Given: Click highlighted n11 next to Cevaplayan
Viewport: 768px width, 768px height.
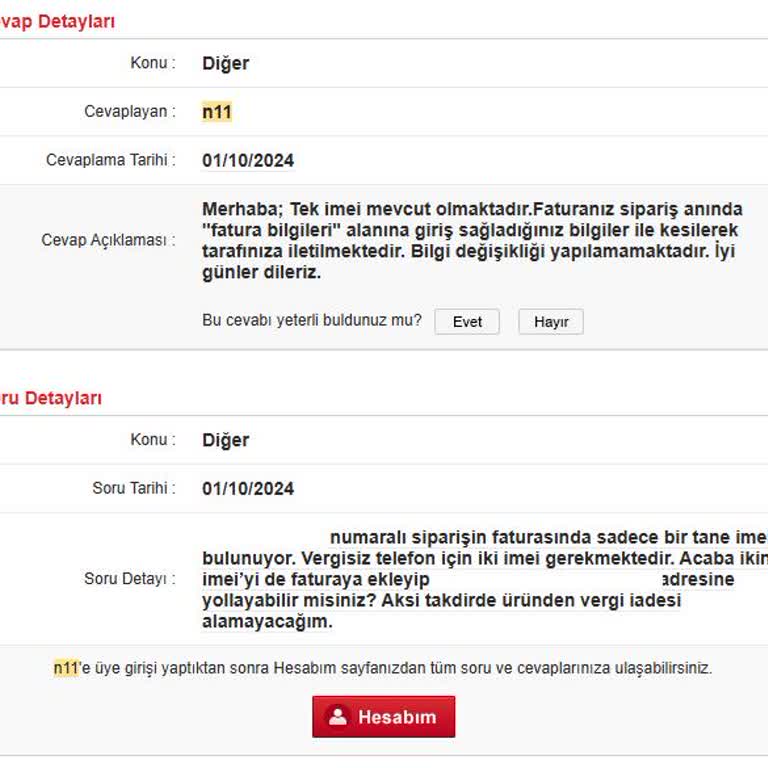Looking at the screenshot, I should pos(217,112).
